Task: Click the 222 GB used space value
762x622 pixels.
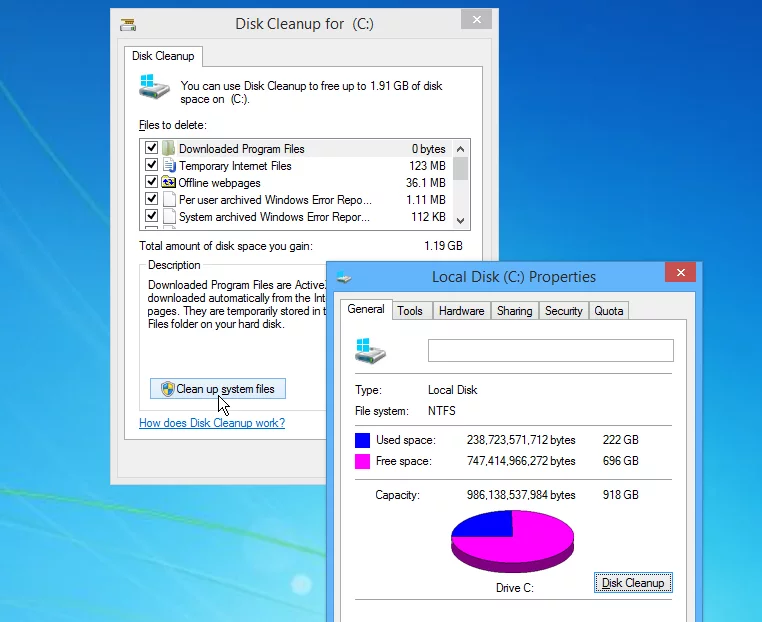Action: (x=621, y=440)
